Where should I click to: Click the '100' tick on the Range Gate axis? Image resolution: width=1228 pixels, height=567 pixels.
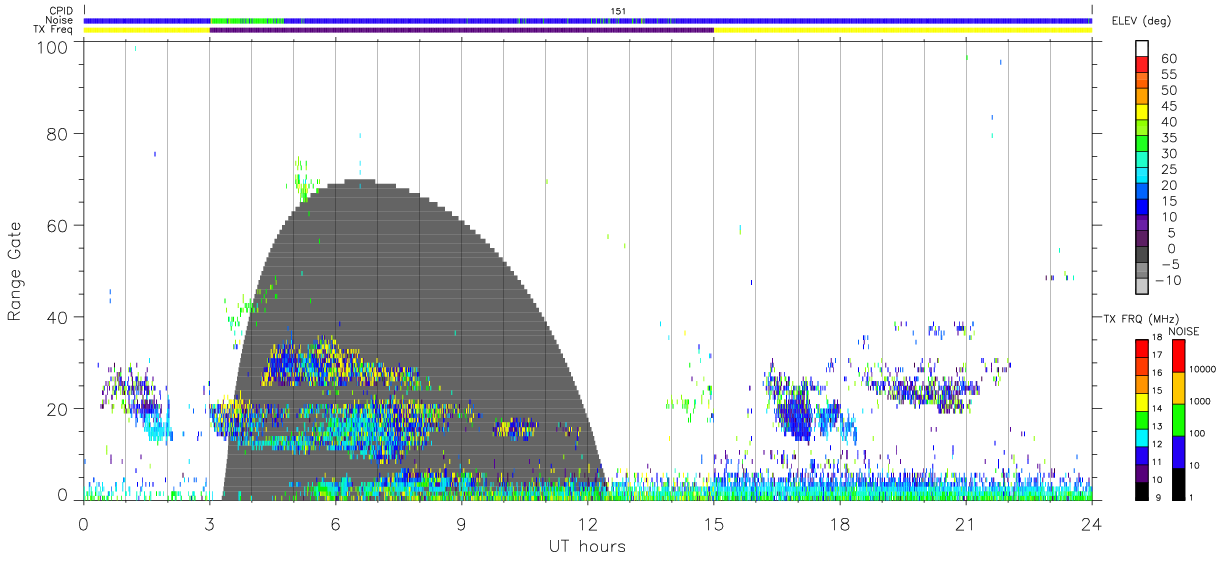pyautogui.click(x=54, y=47)
